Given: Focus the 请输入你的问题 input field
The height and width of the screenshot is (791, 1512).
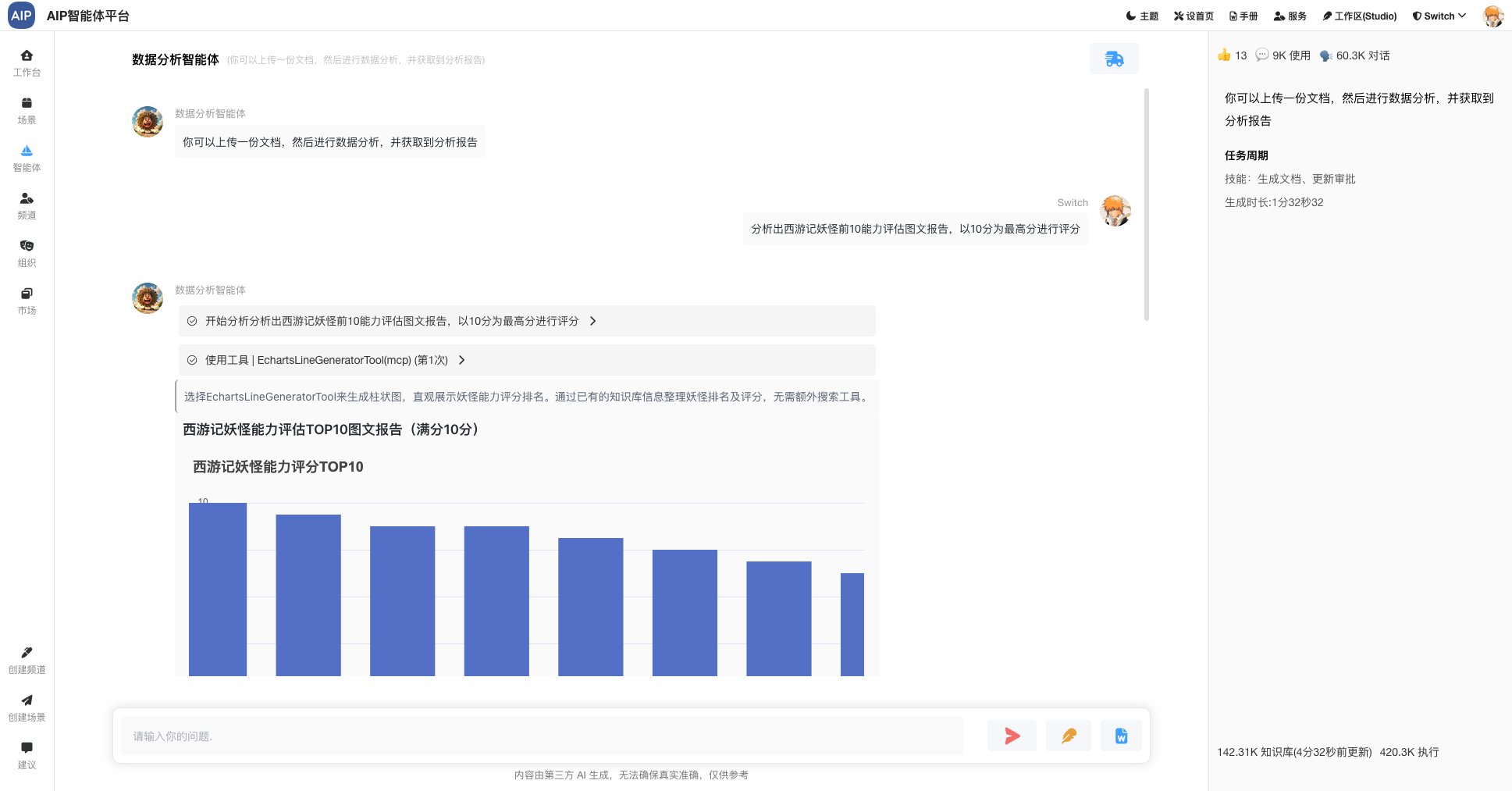Looking at the screenshot, I should point(543,736).
